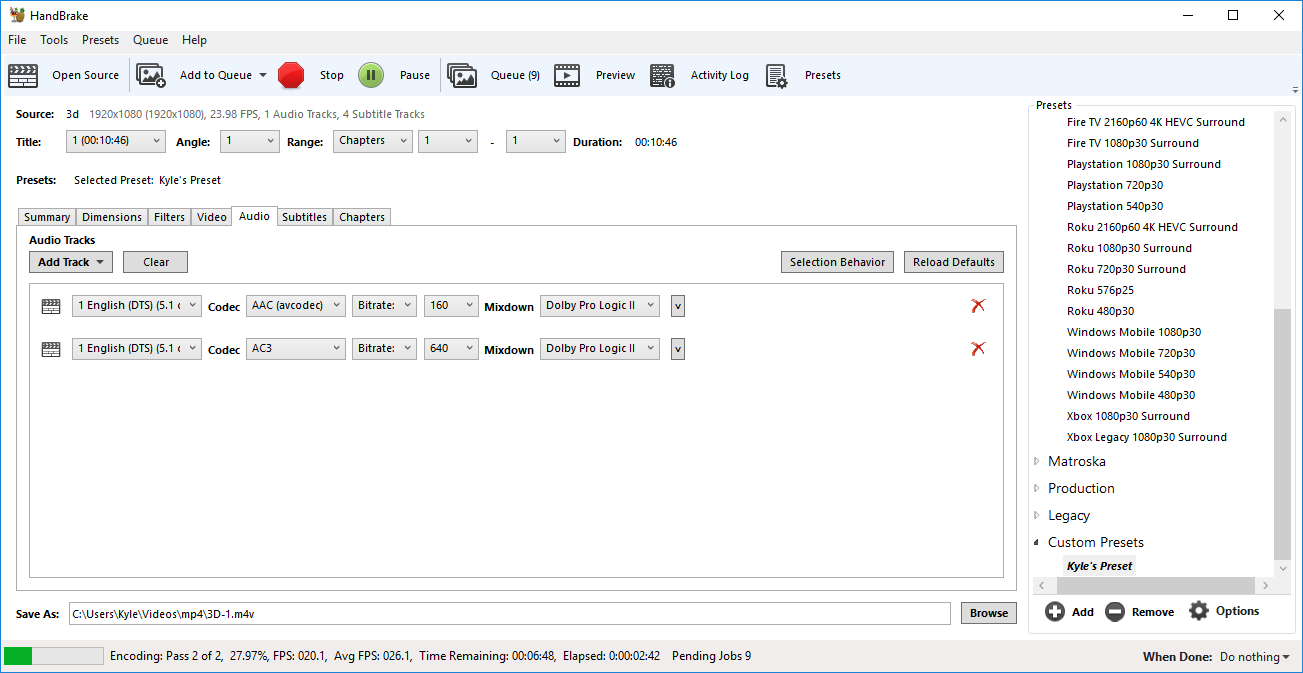1303x673 pixels.
Task: Switch to the Subtitles tab
Action: [304, 217]
